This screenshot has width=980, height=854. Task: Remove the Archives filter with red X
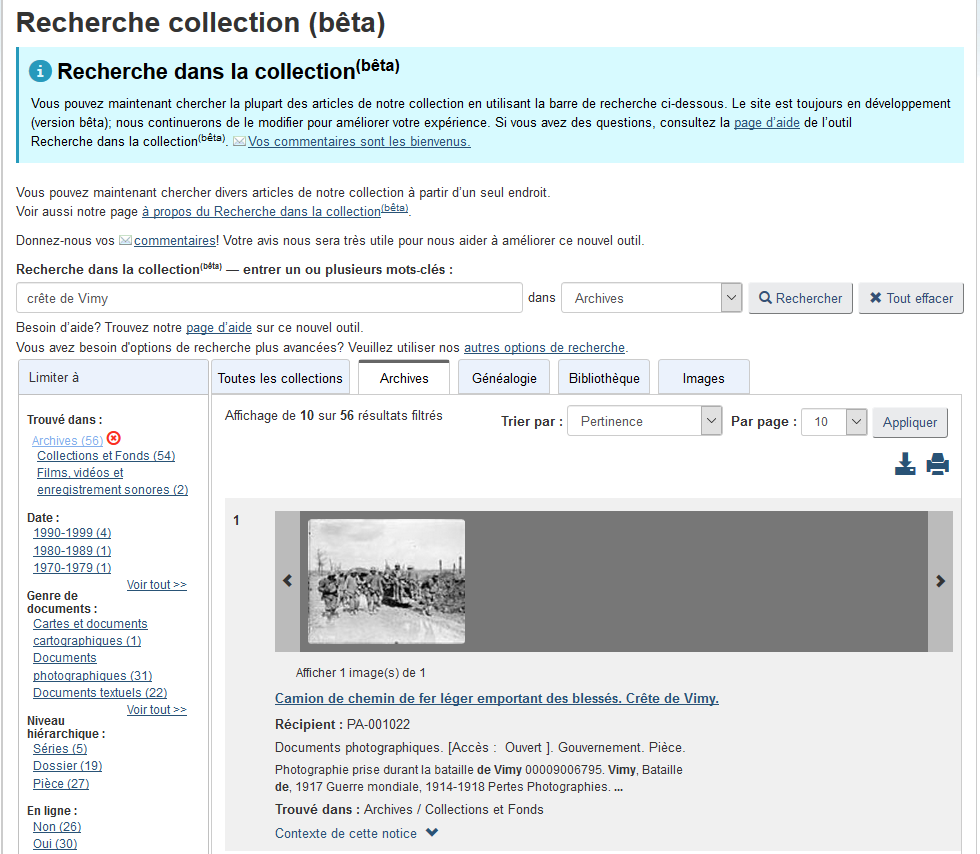114,438
